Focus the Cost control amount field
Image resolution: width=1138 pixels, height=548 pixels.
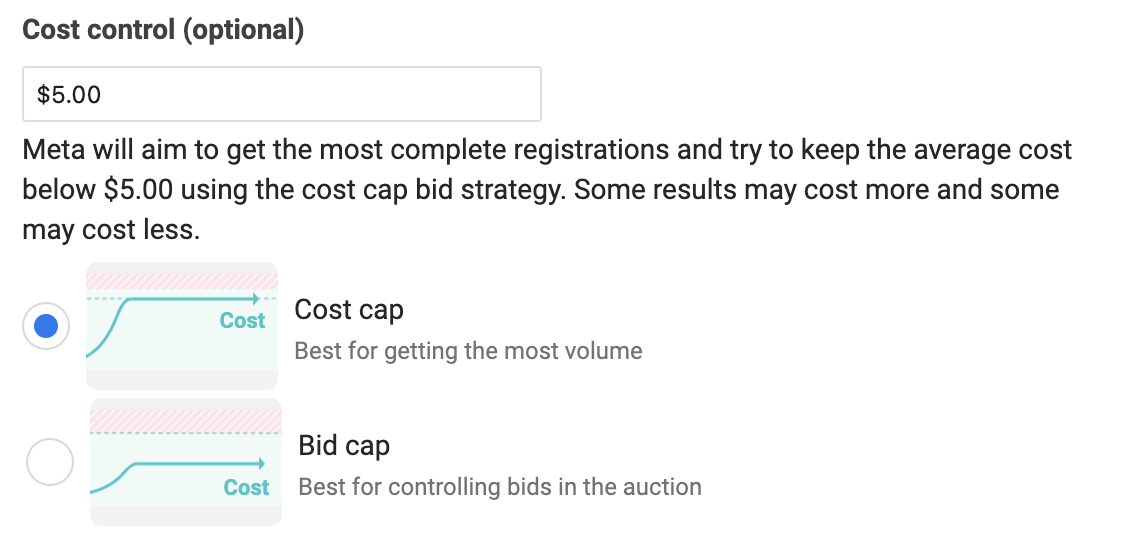coord(282,94)
